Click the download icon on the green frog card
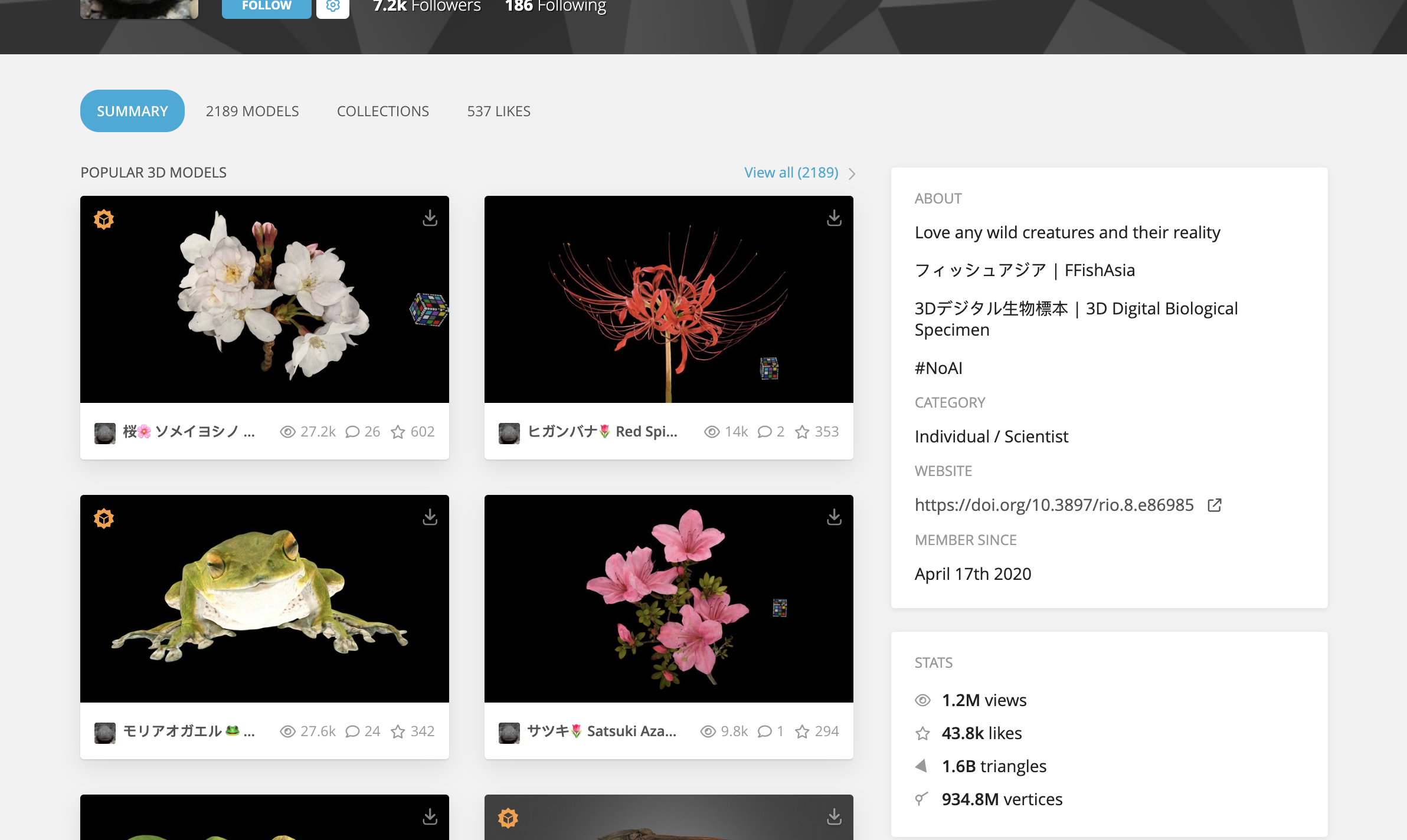This screenshot has width=1407, height=840. click(430, 517)
